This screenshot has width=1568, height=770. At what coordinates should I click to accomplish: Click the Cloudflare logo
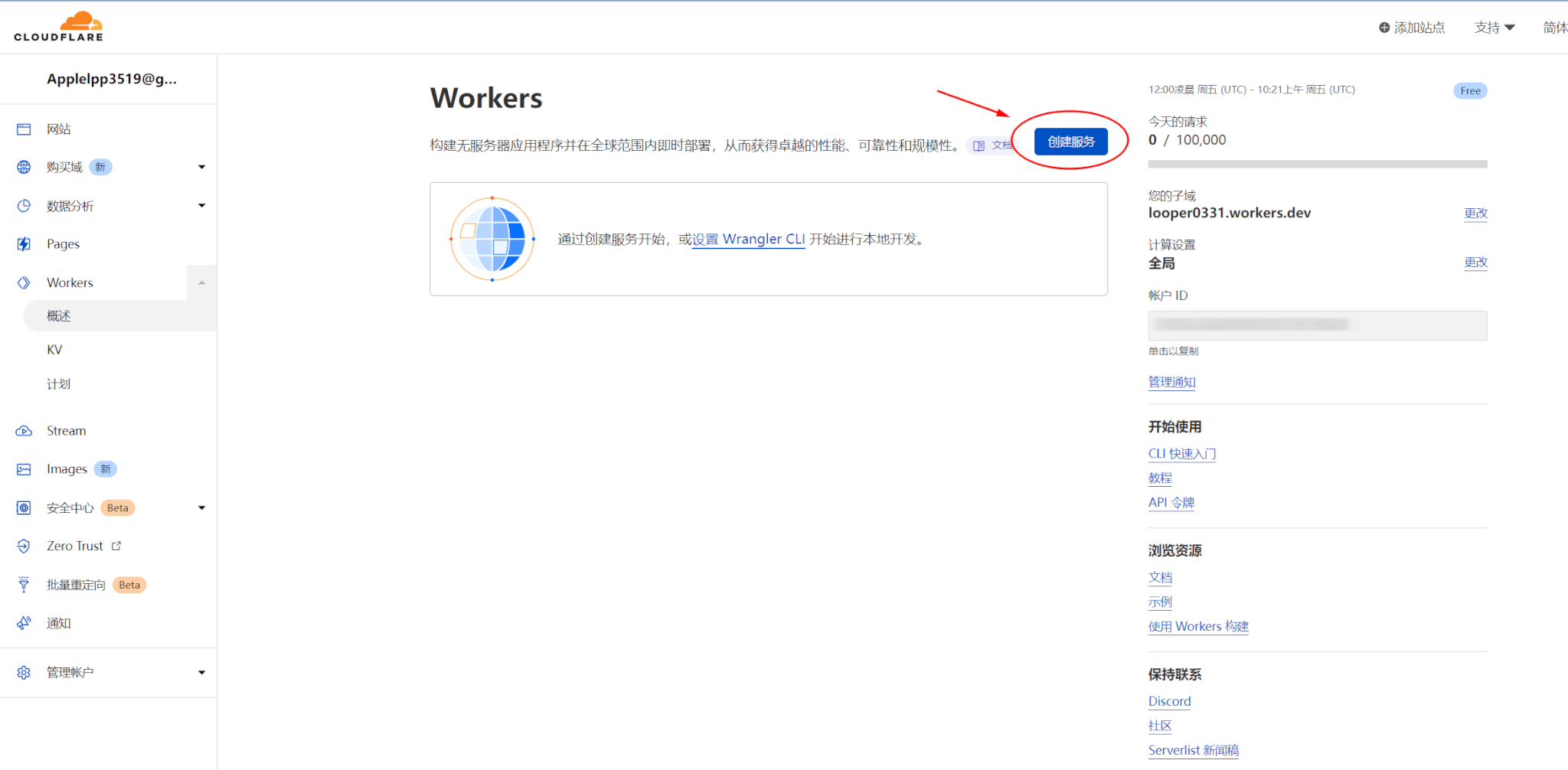(58, 27)
